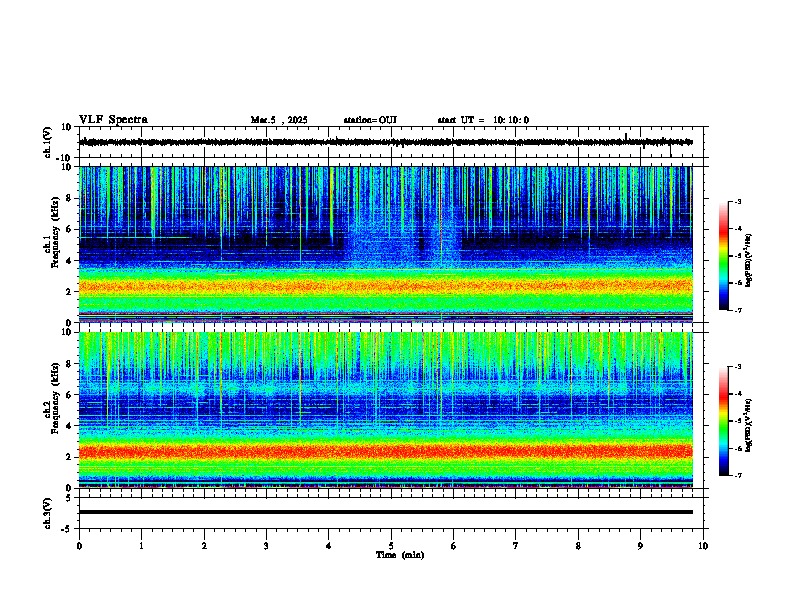The height and width of the screenshot is (612, 792).
Task: Click the "4" kHz tick on ch.1 frequency axis
Action: click(x=70, y=261)
